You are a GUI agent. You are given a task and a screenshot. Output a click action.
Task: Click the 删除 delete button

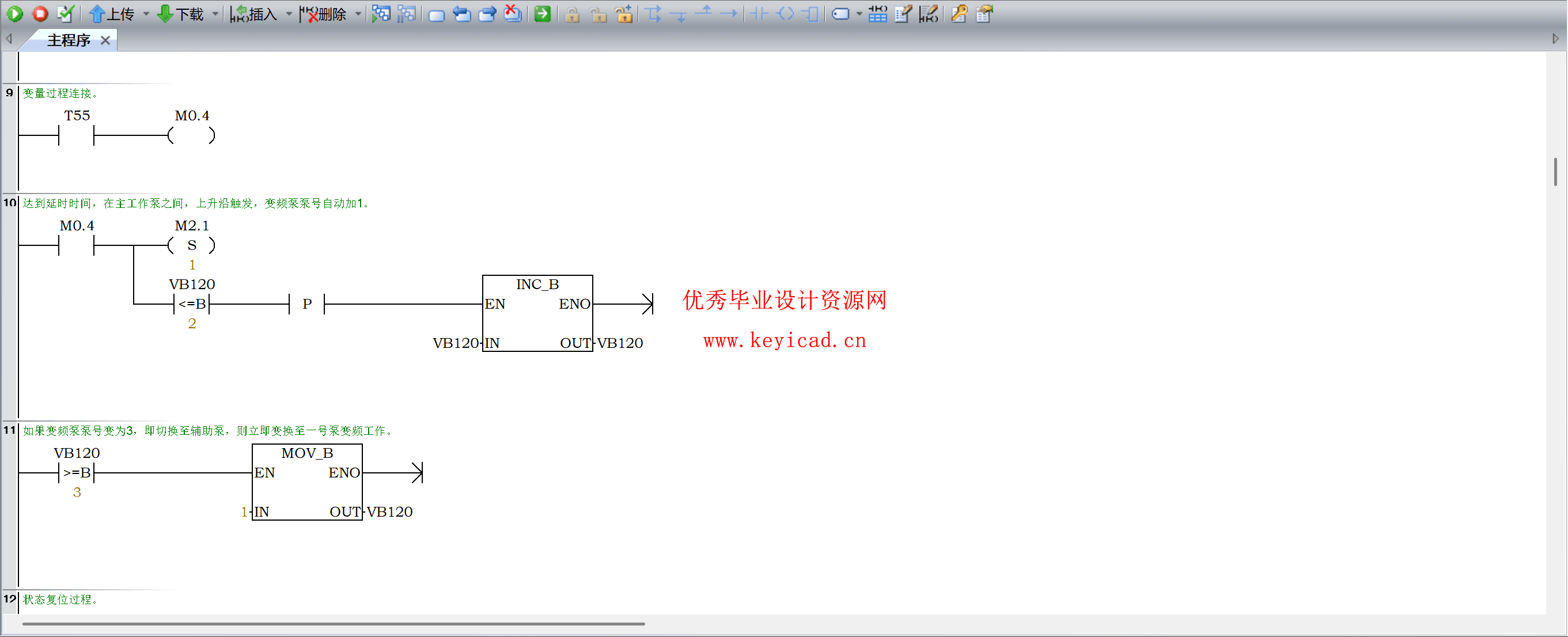pyautogui.click(x=324, y=13)
